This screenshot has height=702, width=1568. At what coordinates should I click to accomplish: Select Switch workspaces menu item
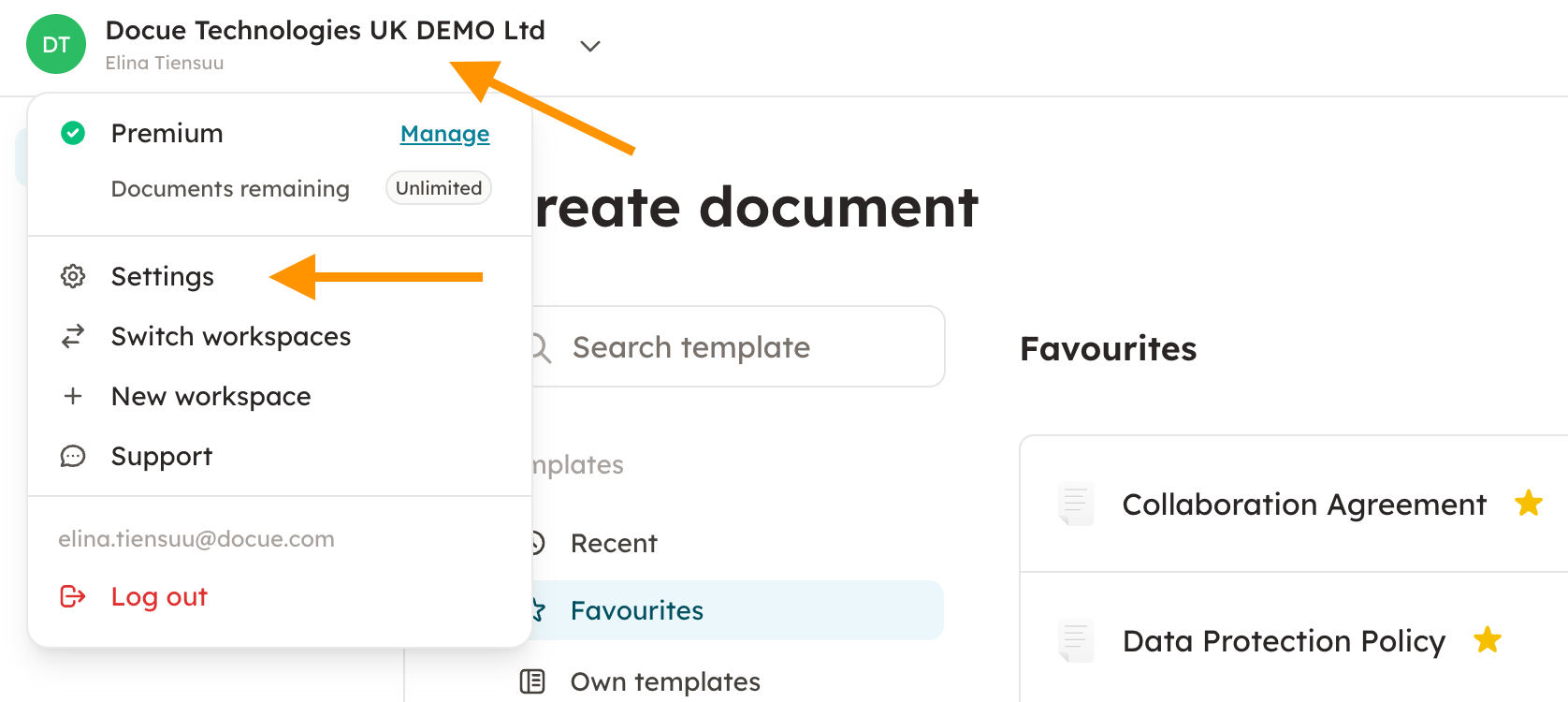click(x=231, y=336)
